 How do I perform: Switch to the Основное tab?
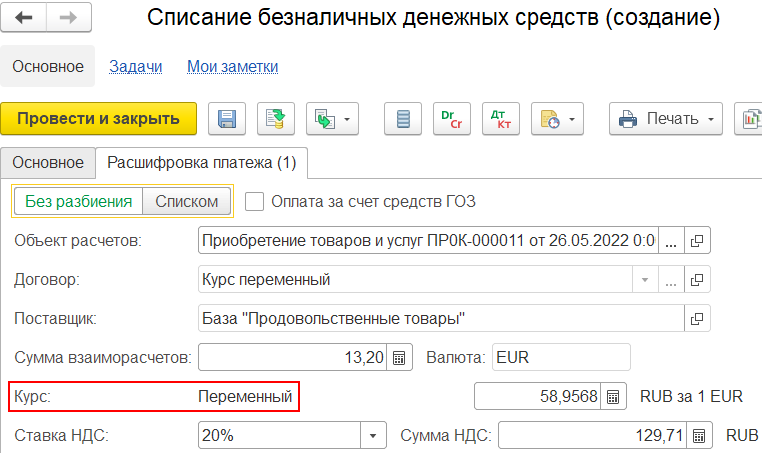[47, 162]
